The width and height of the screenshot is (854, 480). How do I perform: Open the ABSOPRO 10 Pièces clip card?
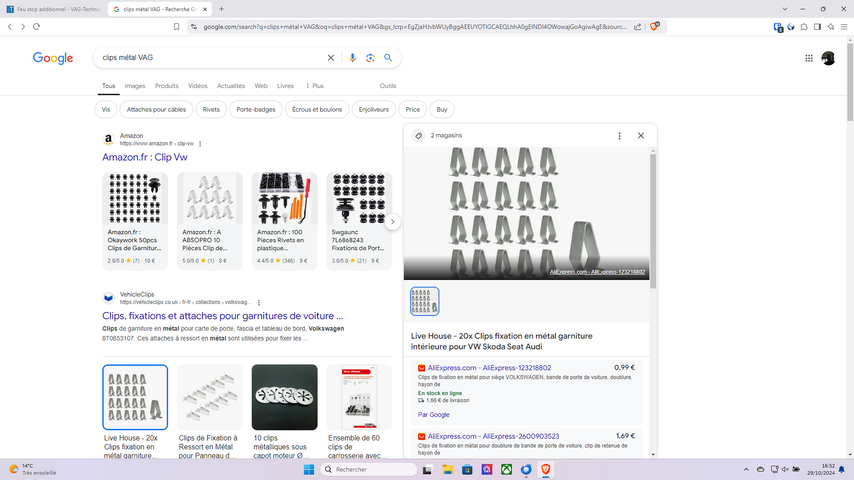click(x=210, y=221)
